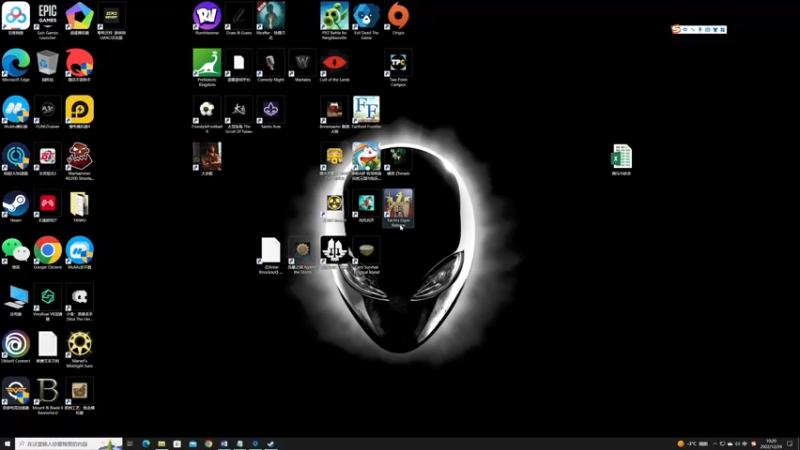Select the Against the Storm shortcut
The image size is (800, 450).
[x=303, y=255]
